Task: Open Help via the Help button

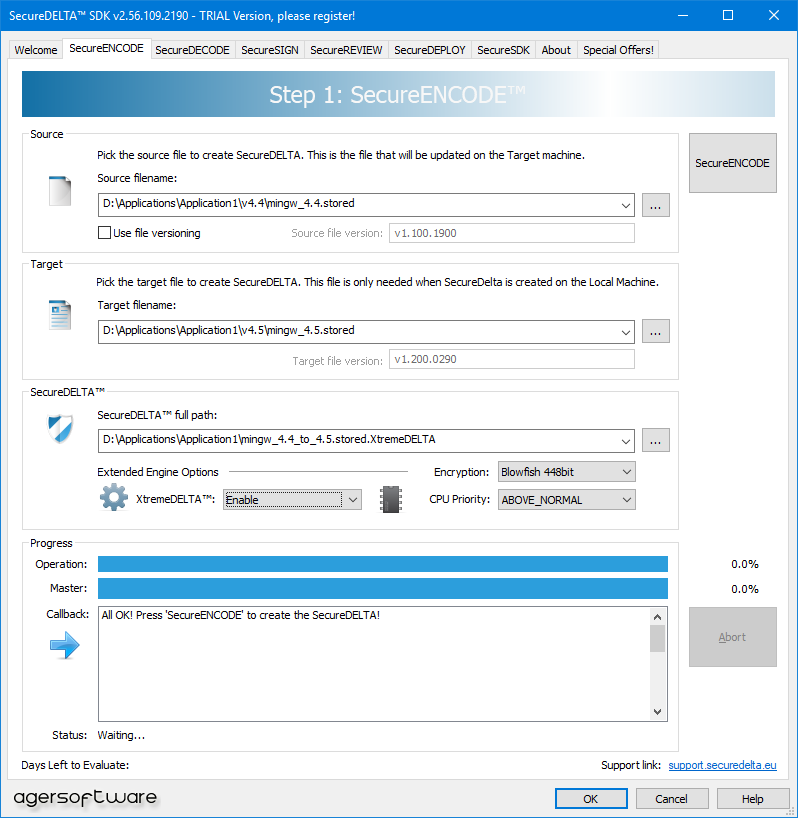Action: coord(752,799)
